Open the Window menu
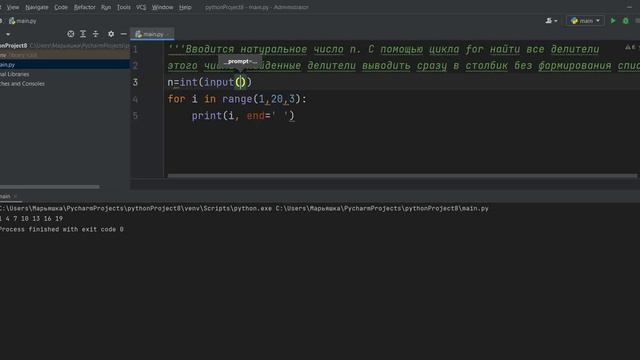Image resolution: width=640 pixels, height=360 pixels. pos(162,7)
